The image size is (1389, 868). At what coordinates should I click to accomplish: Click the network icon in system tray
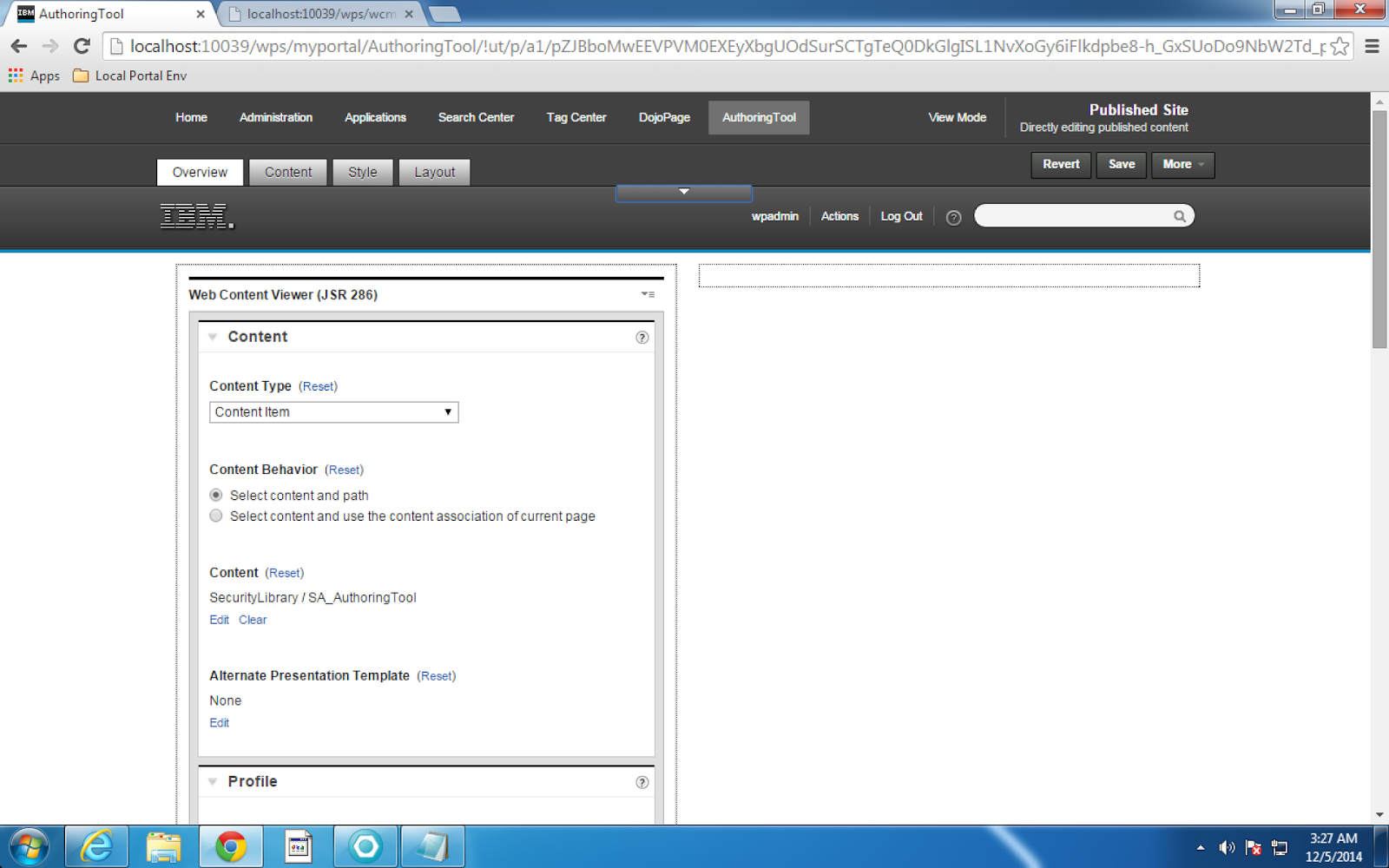1280,847
